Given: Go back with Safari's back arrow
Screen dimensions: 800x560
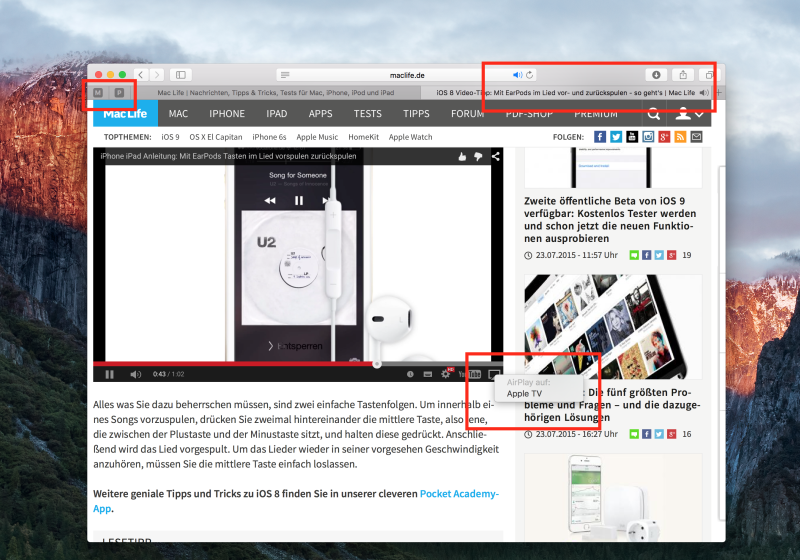Looking at the screenshot, I should pos(141,75).
